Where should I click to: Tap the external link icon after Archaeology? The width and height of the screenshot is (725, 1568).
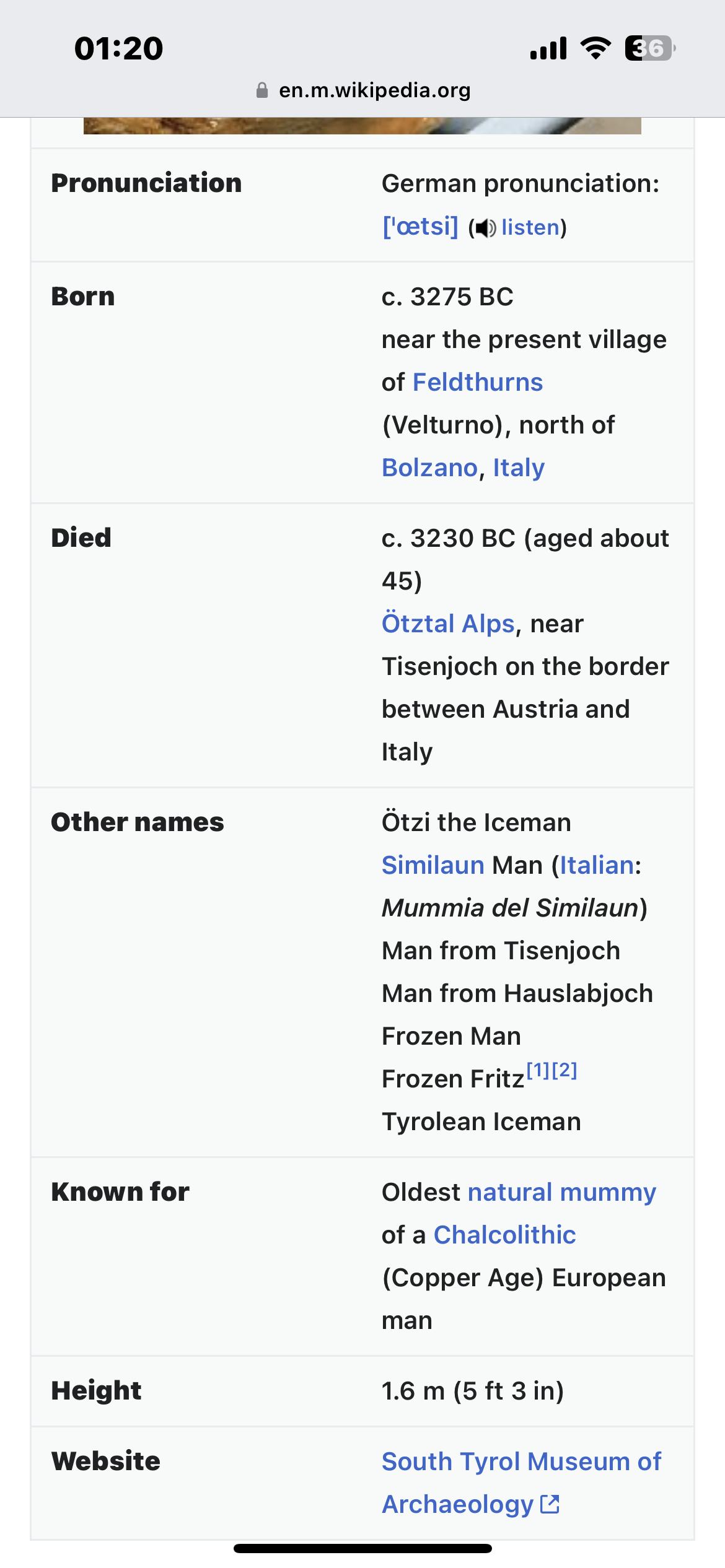(550, 1504)
